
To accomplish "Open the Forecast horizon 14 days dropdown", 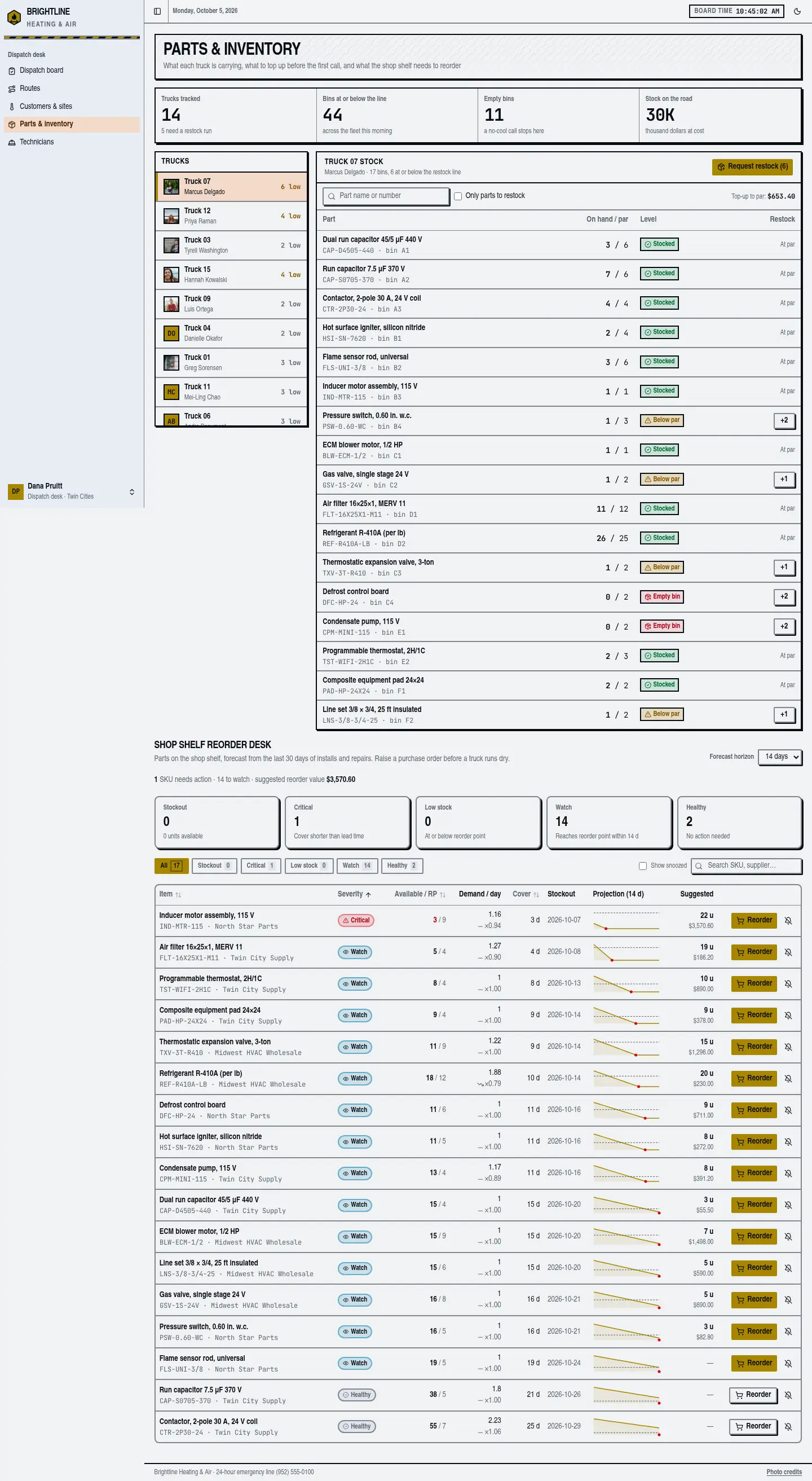I will click(x=779, y=757).
